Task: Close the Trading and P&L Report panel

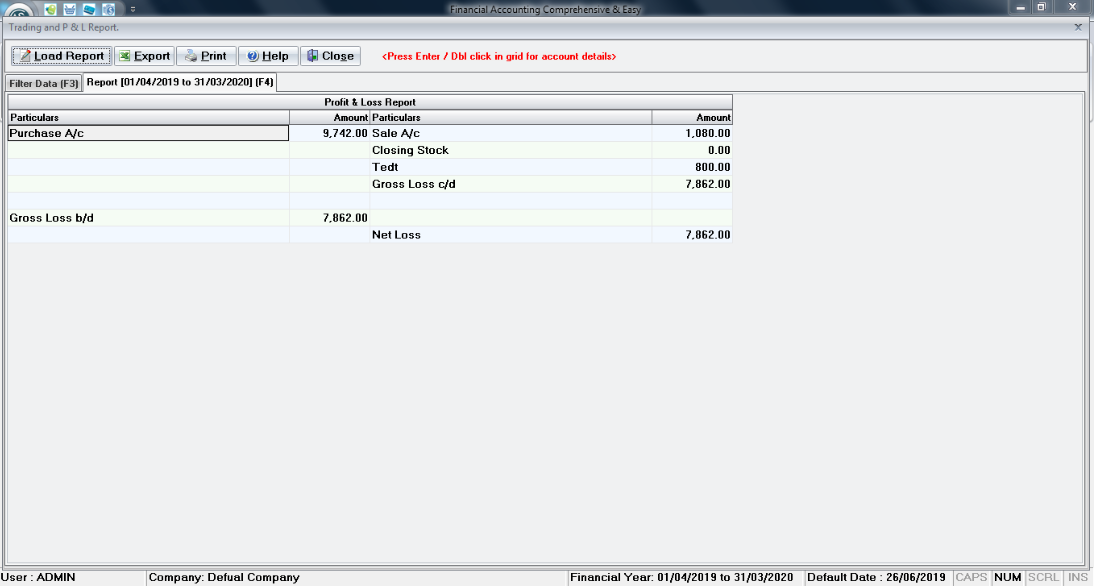Action: pos(1077,27)
